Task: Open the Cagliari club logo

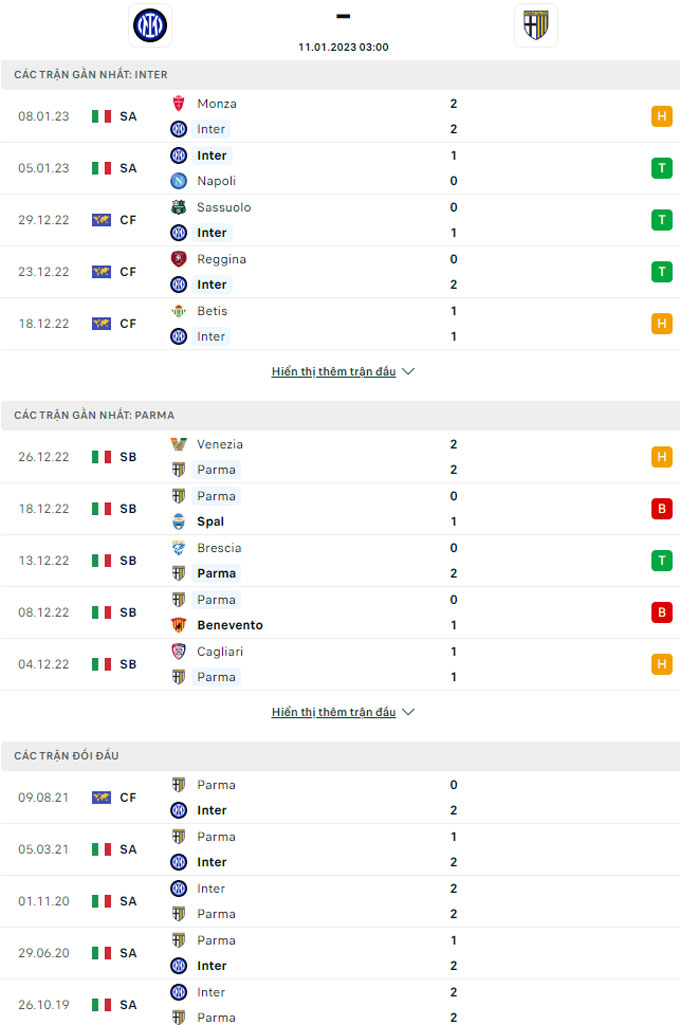Action: point(178,651)
